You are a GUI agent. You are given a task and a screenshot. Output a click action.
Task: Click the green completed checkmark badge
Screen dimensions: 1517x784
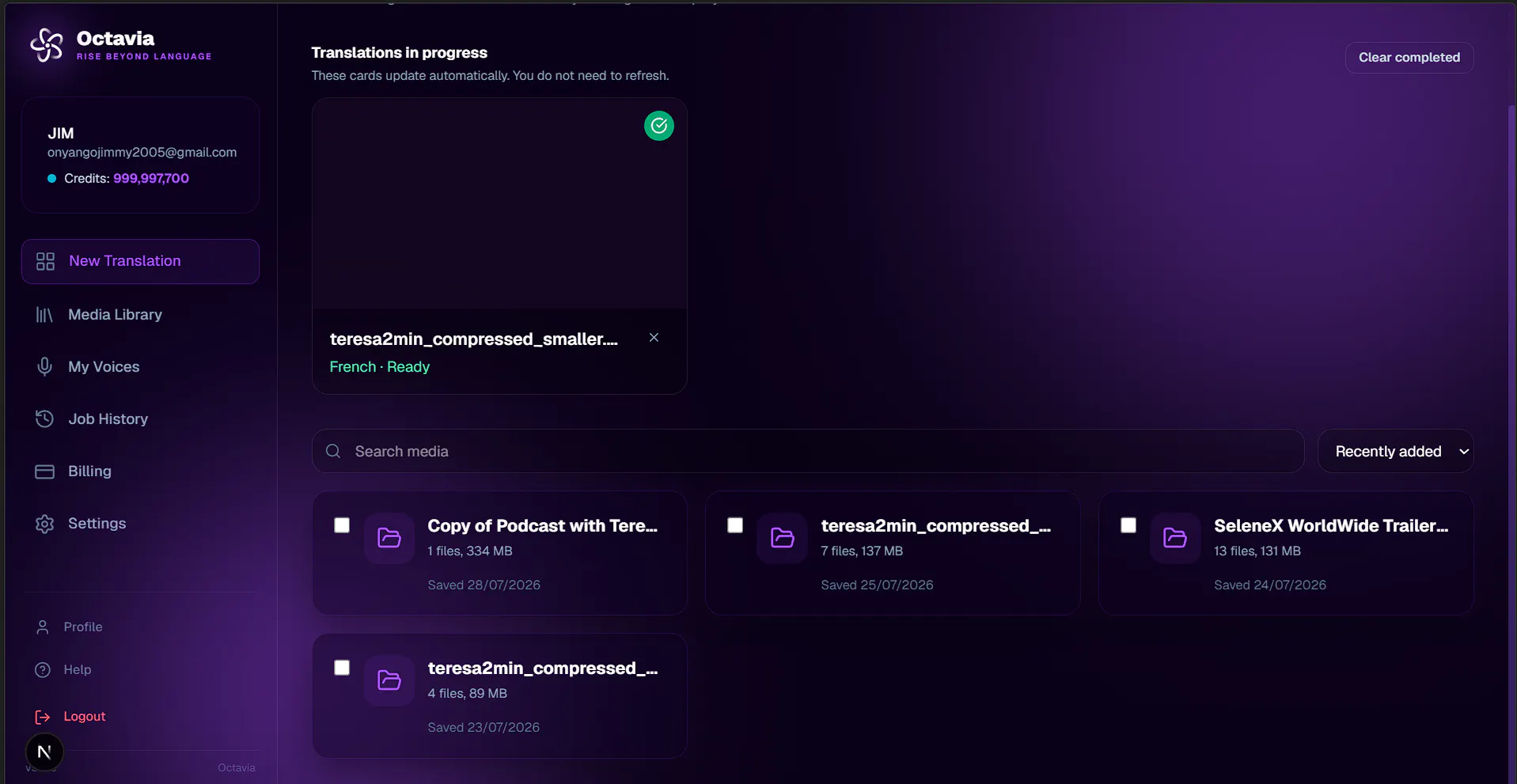pyautogui.click(x=659, y=126)
